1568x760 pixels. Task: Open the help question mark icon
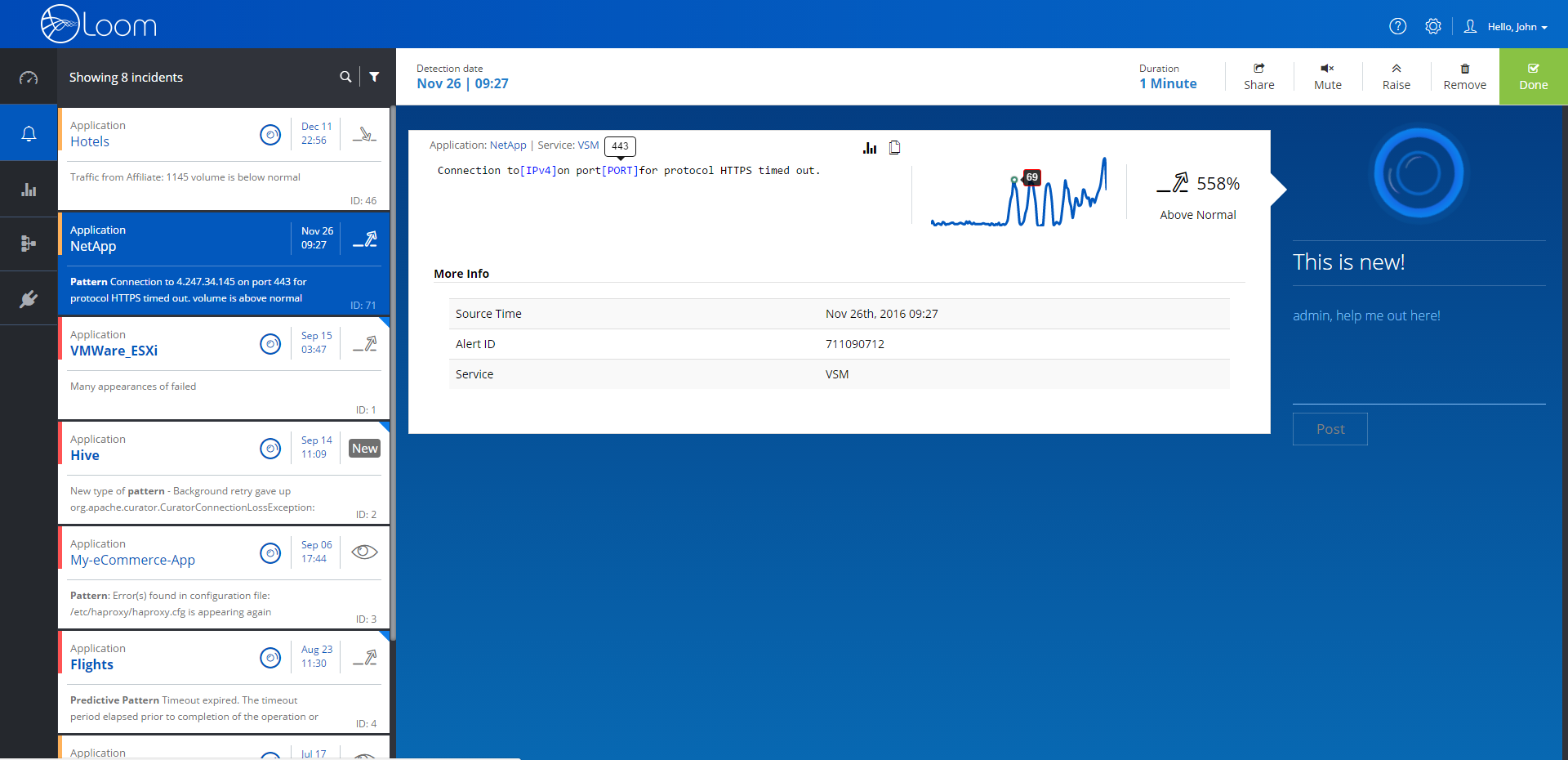point(1397,26)
